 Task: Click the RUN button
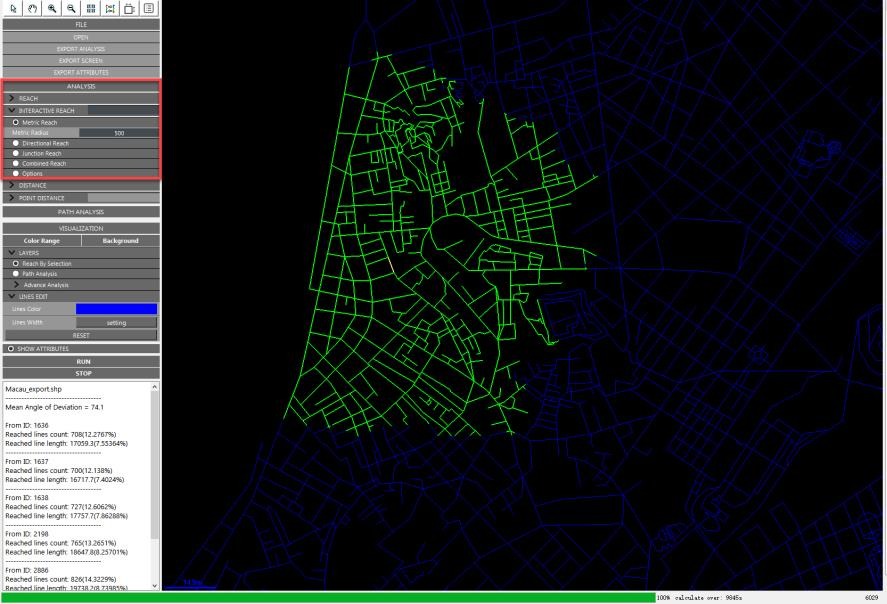(83, 361)
